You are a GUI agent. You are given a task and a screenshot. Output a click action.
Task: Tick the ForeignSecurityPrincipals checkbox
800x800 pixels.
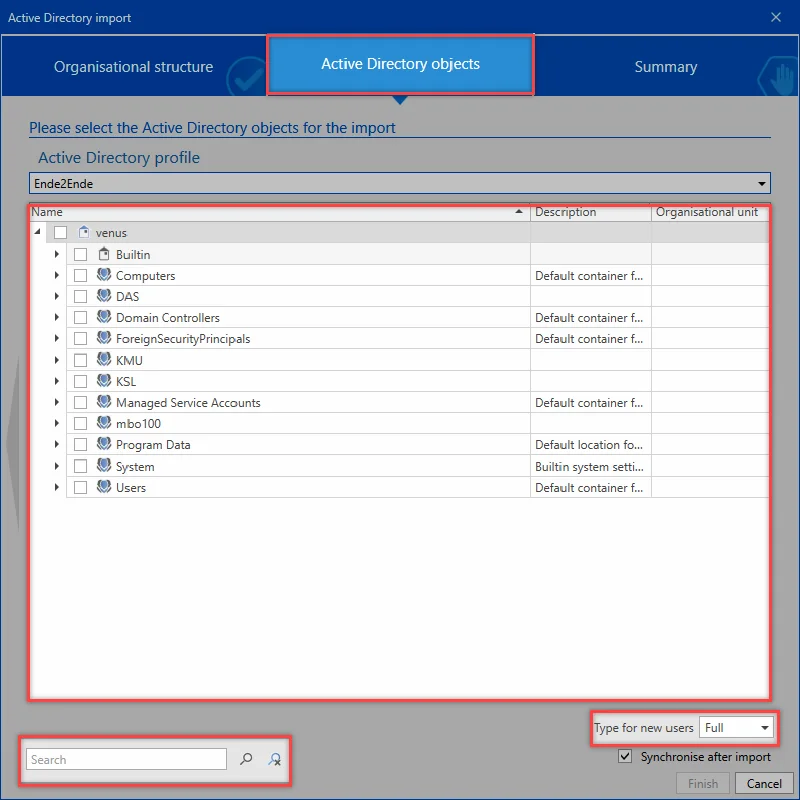80,339
